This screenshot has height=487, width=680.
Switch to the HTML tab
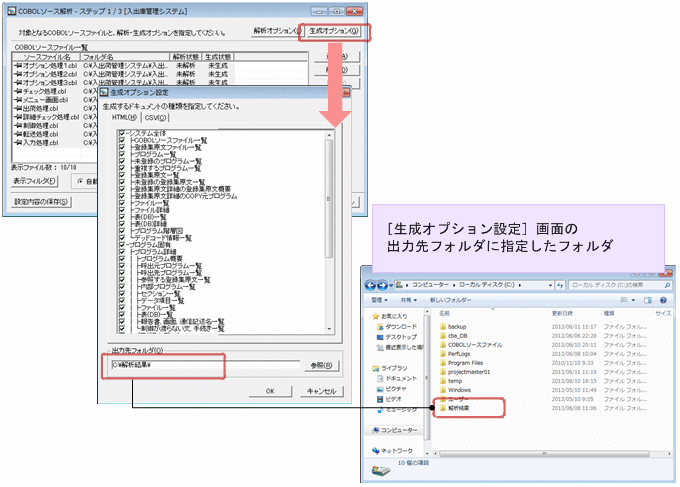(124, 118)
